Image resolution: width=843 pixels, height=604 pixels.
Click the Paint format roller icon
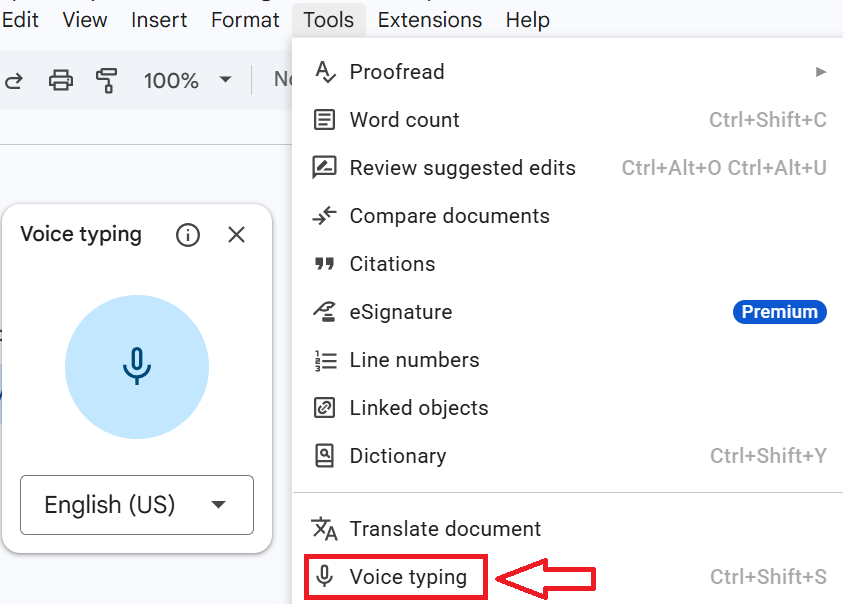[x=106, y=81]
